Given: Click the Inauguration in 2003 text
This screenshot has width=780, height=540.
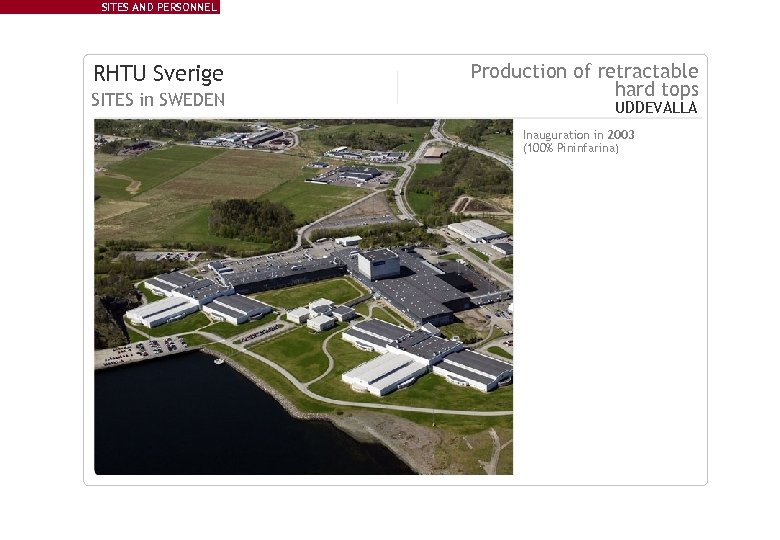Looking at the screenshot, I should [579, 135].
